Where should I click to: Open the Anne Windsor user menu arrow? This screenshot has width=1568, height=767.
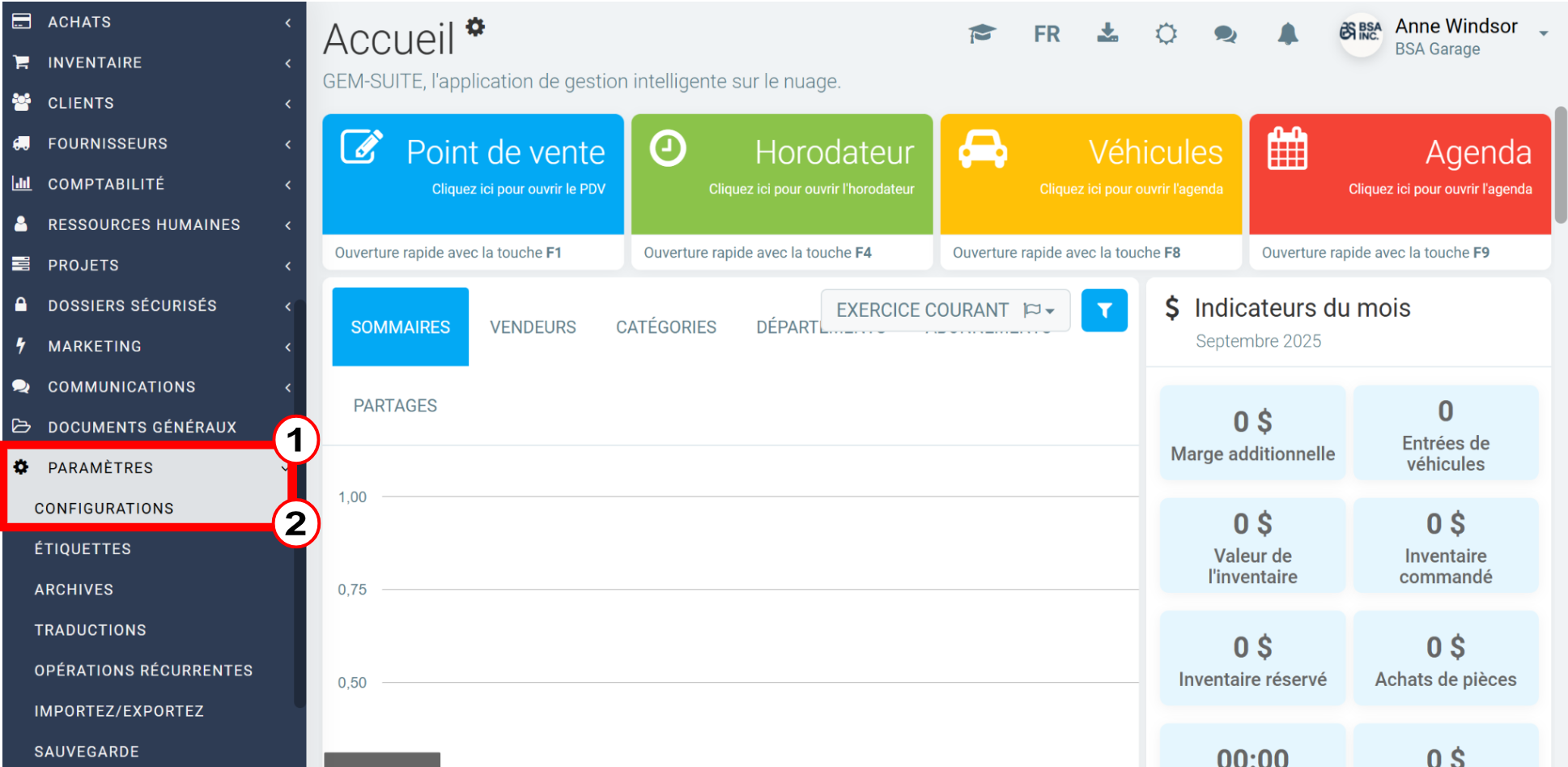coord(1543,34)
